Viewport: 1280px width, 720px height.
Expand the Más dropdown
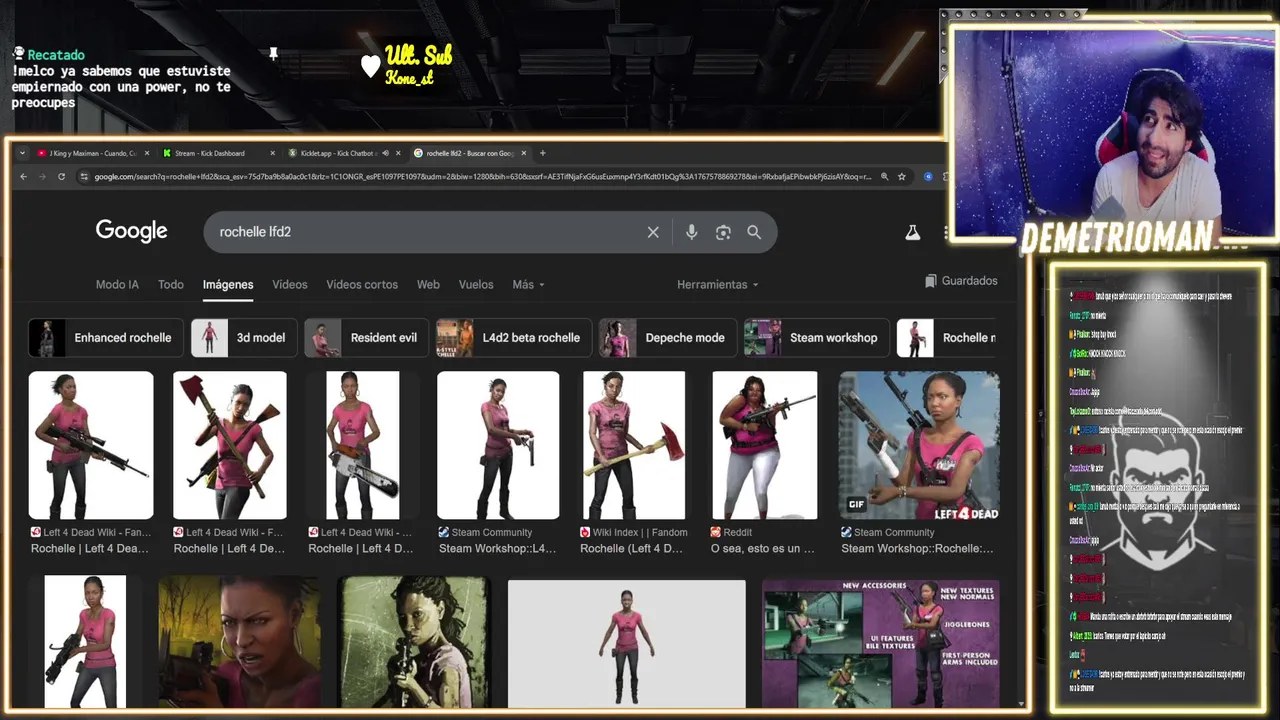click(528, 285)
